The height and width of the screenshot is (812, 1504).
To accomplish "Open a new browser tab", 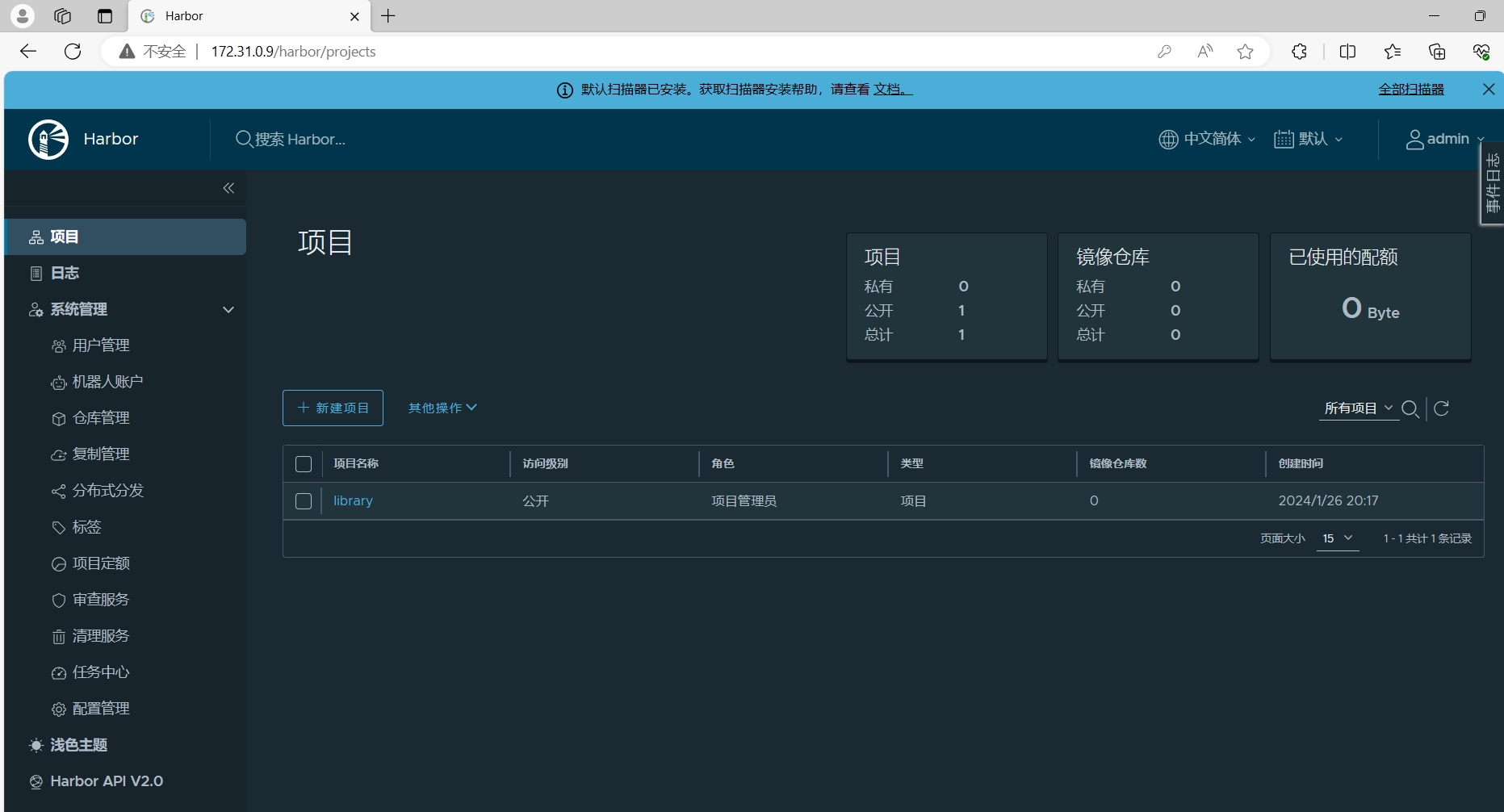I will pyautogui.click(x=388, y=16).
